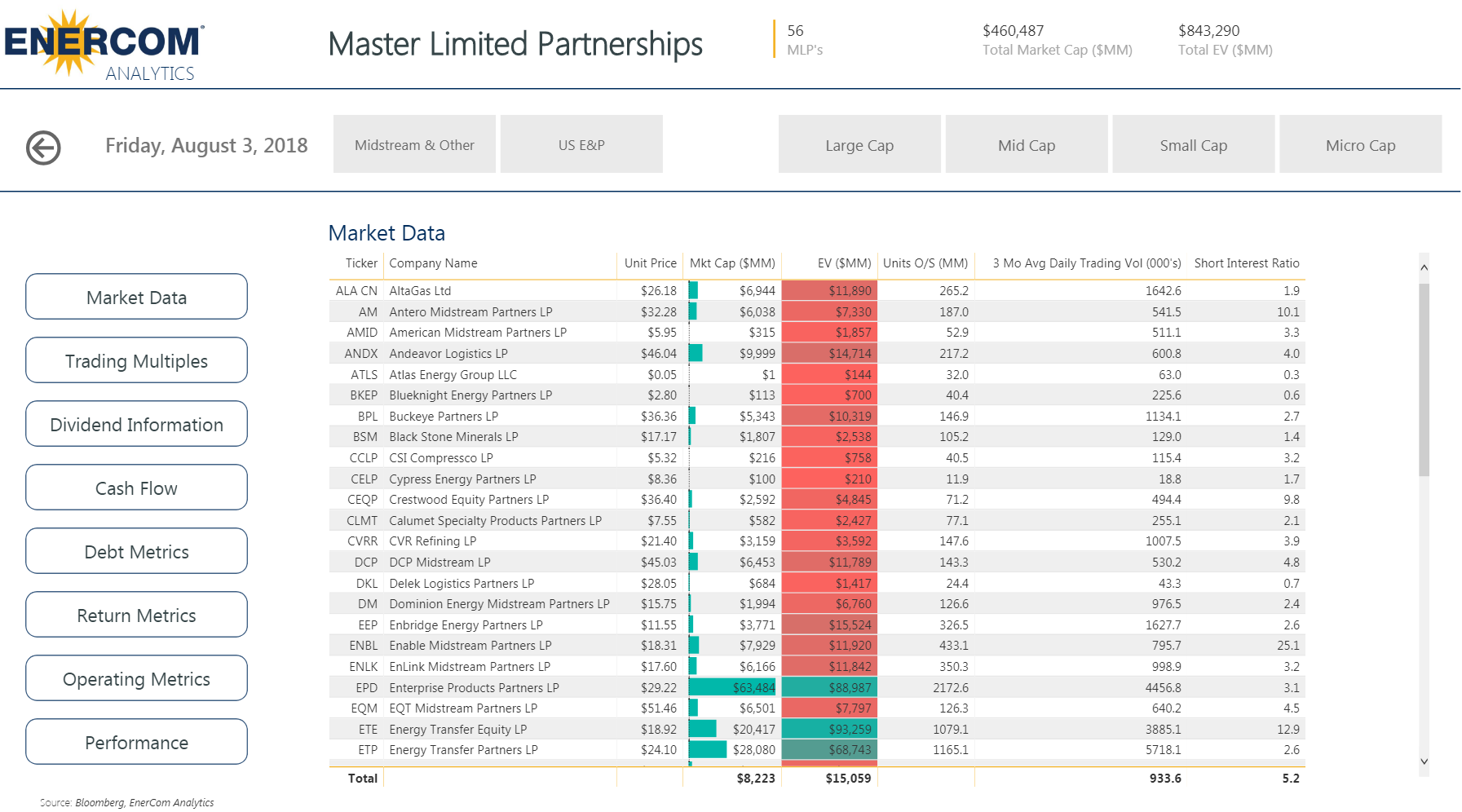This screenshot has width=1462, height=812.
Task: Click the back arrow icon
Action: click(43, 148)
